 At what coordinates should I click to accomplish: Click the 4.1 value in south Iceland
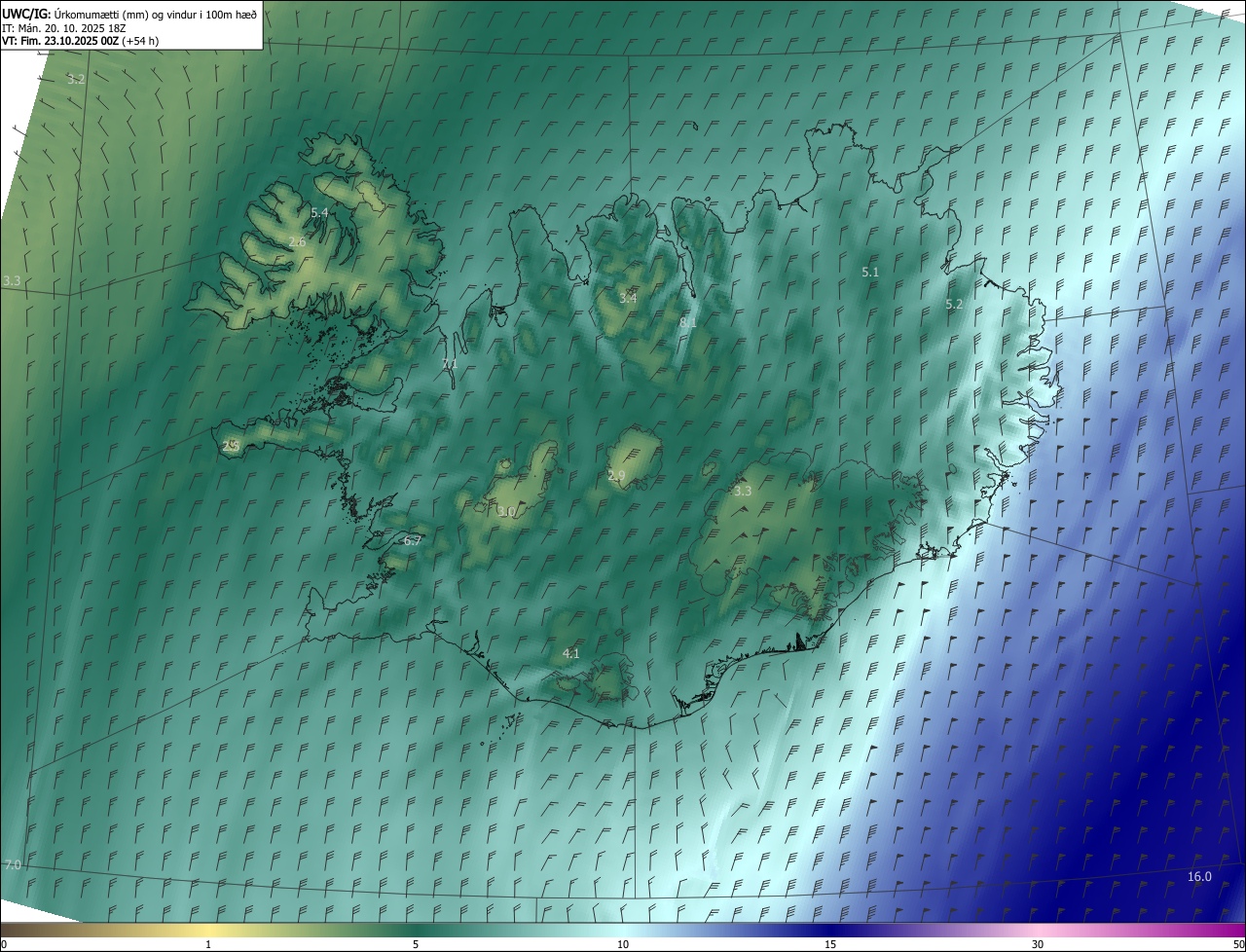(x=571, y=654)
